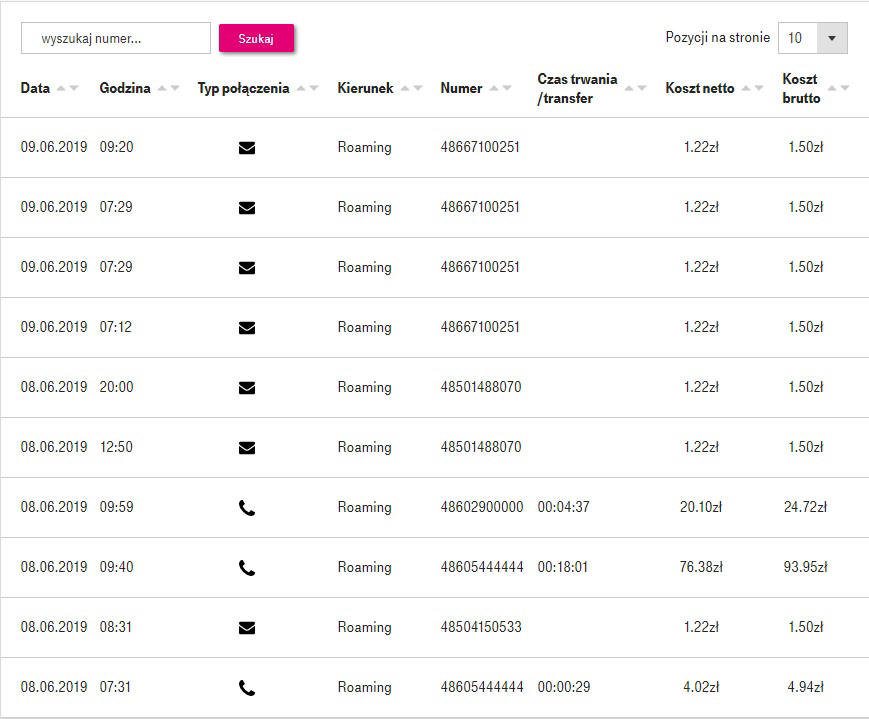Sort by the Godzina column arrows
Image resolution: width=869 pixels, height=719 pixels.
coord(168,88)
